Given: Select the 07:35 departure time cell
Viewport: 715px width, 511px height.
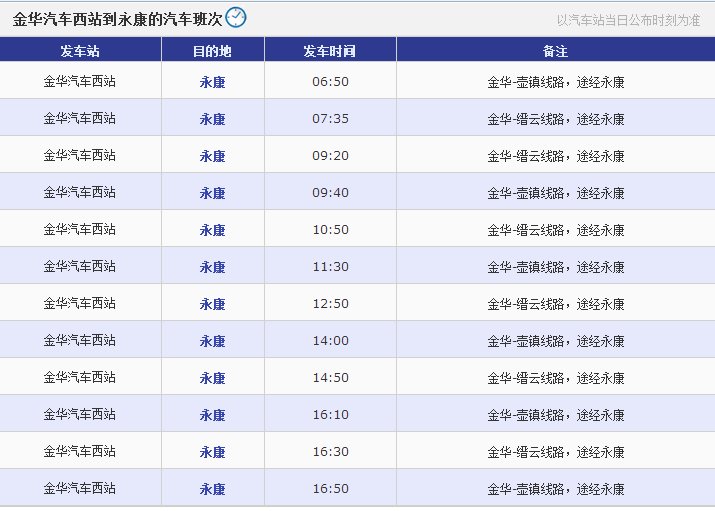Looking at the screenshot, I should (x=331, y=119).
